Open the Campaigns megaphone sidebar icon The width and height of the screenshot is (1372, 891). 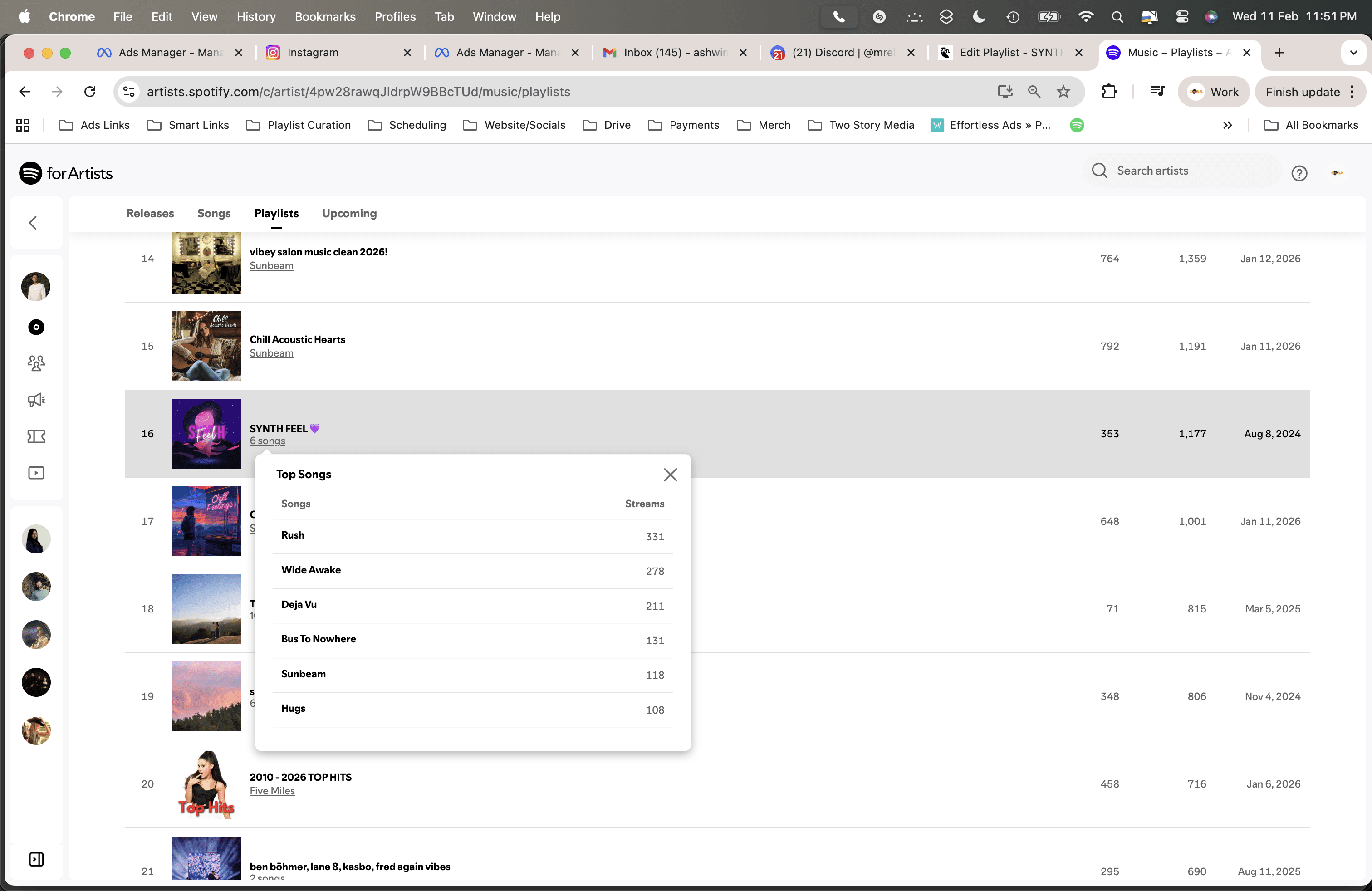click(36, 400)
